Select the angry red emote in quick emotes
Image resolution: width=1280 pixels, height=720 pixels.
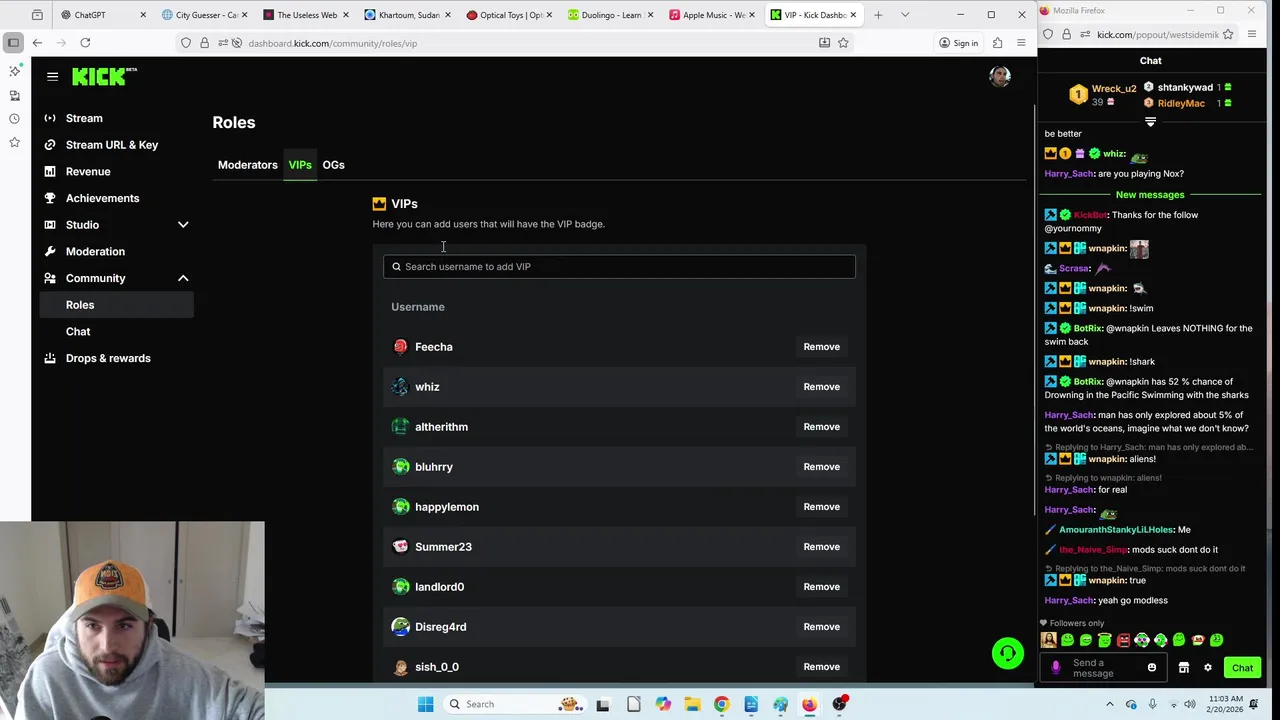[1123, 640]
